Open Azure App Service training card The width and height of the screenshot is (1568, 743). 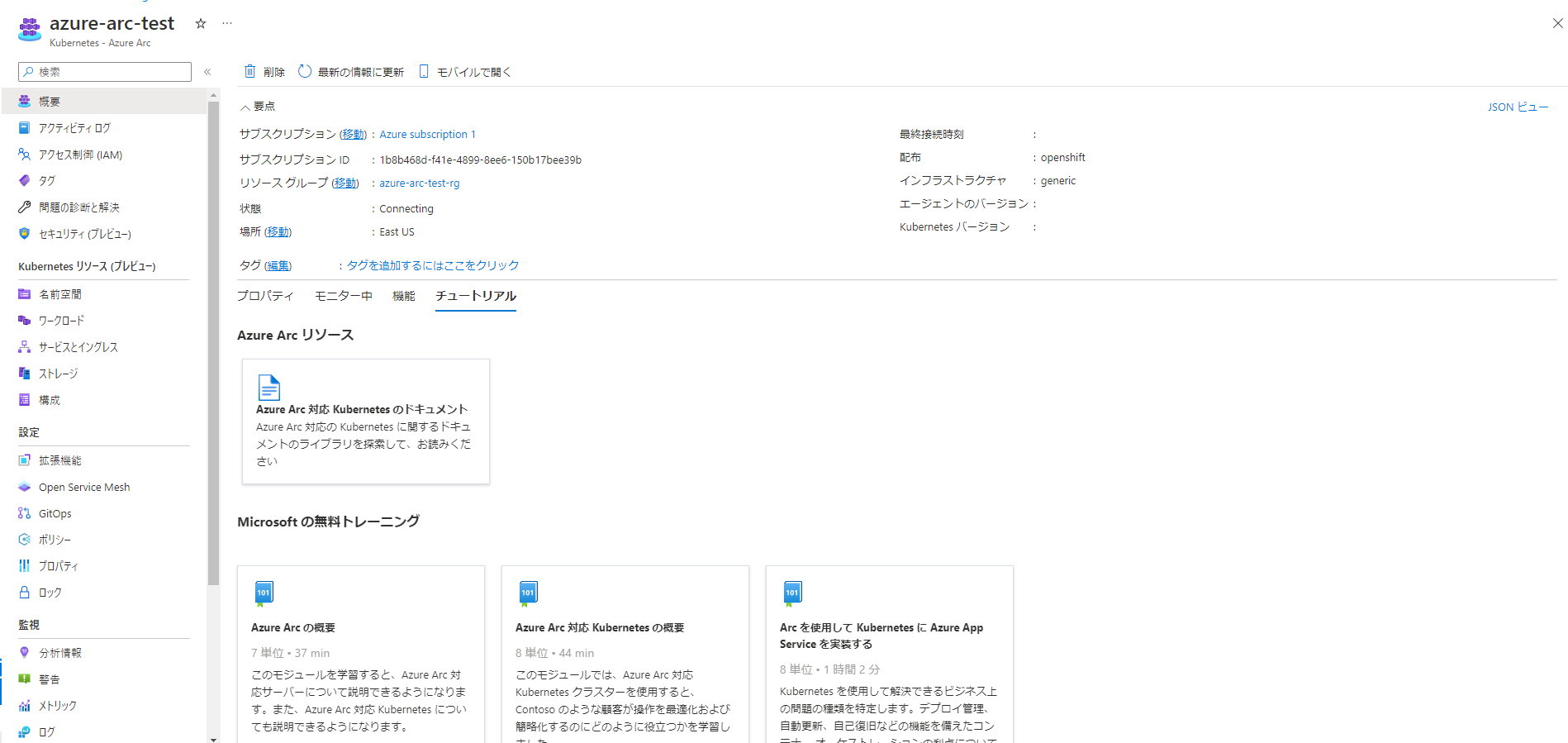point(890,654)
